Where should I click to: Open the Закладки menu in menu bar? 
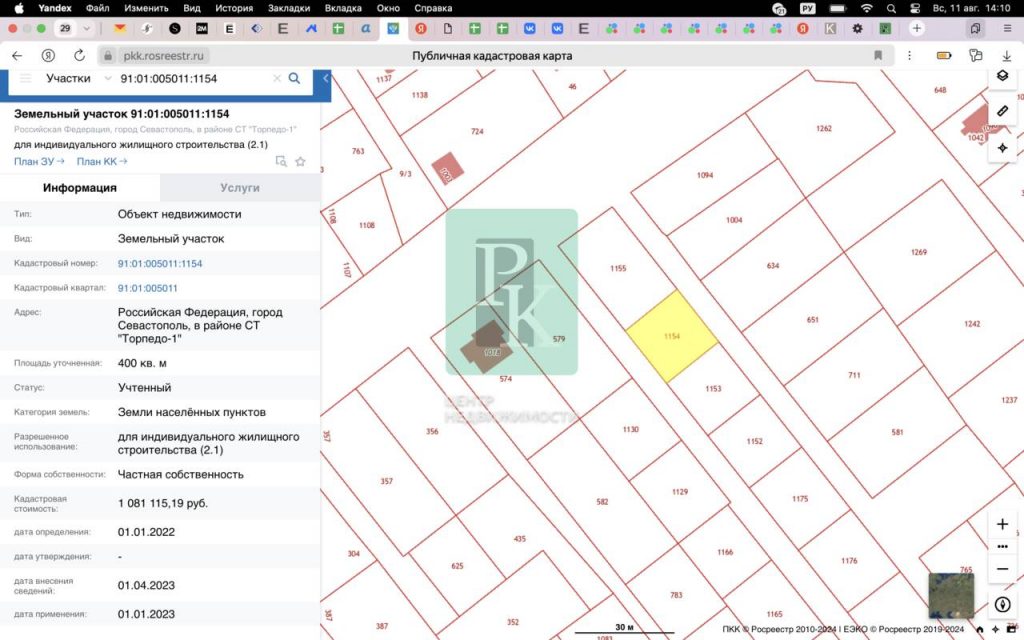289,7
